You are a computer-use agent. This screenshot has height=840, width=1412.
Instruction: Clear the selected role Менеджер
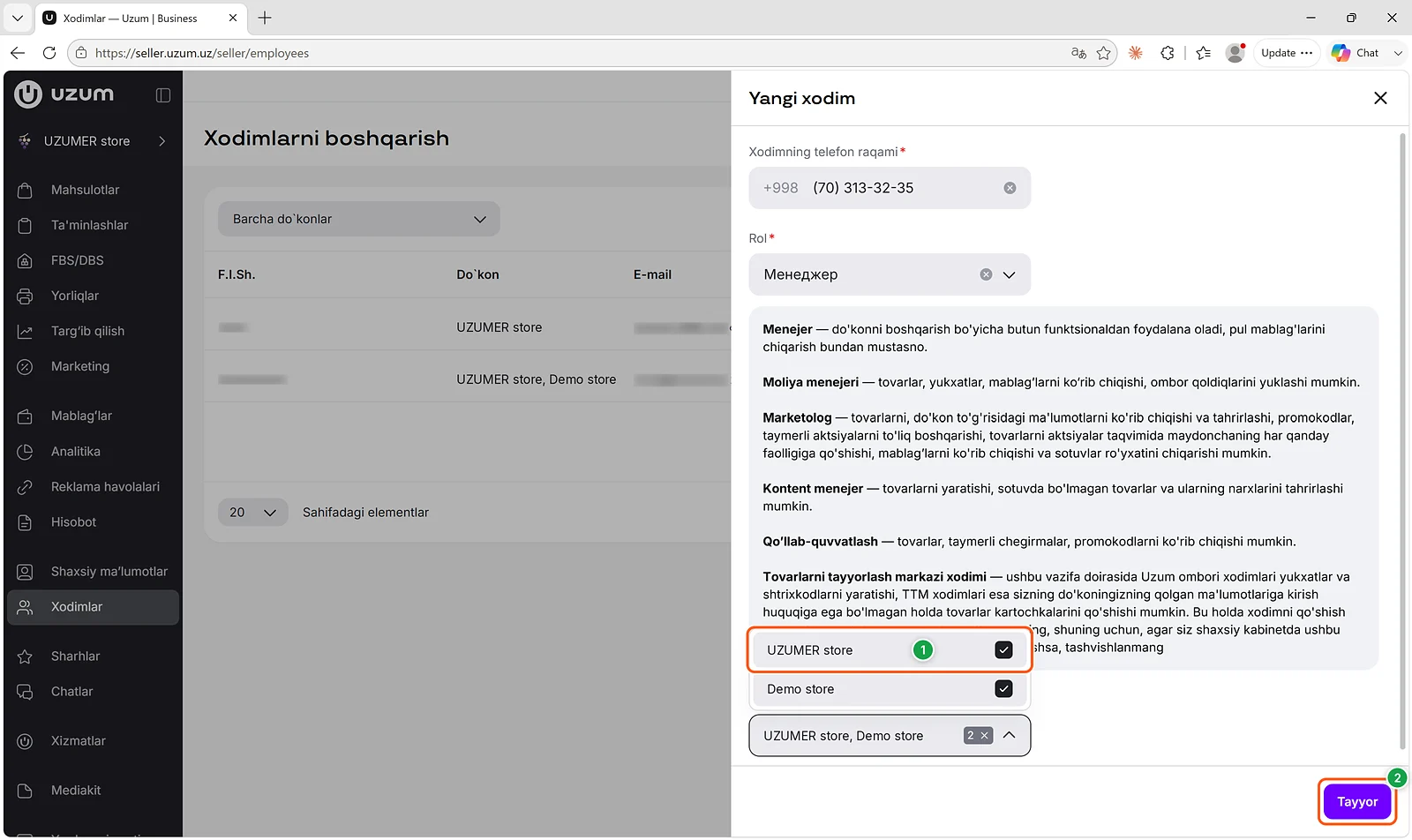(986, 274)
